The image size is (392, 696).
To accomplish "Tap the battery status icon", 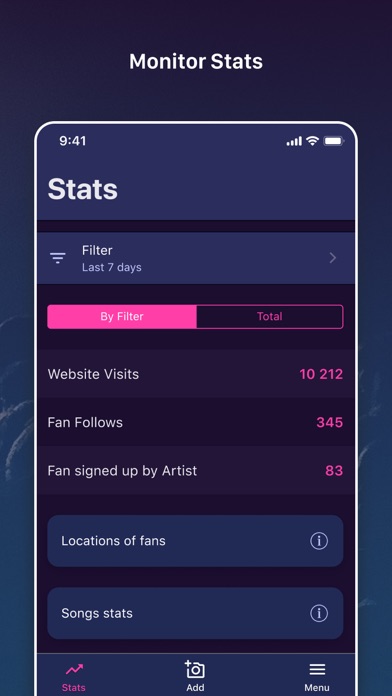I will click(x=334, y=141).
